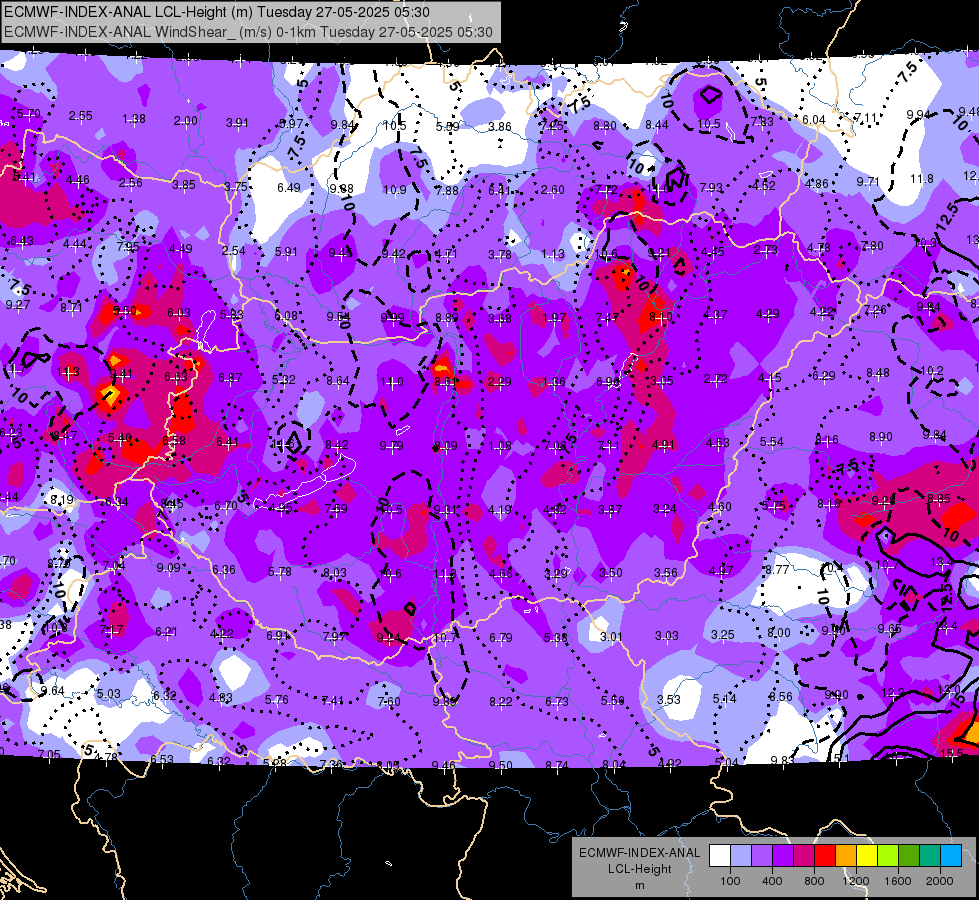
Task: Click the wind shear value '2.55'
Action: point(81,116)
